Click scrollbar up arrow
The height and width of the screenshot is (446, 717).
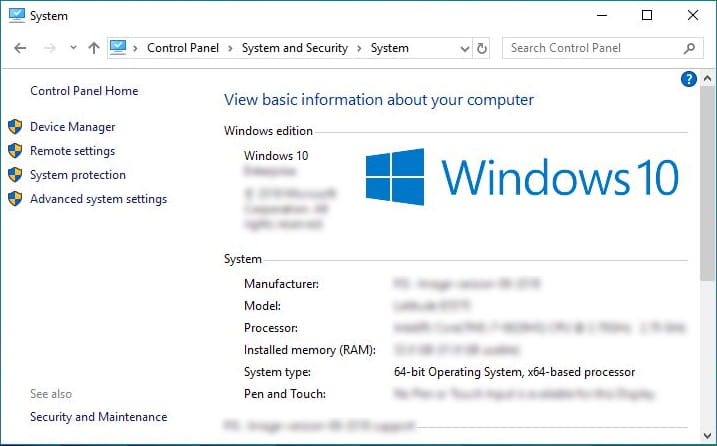[707, 78]
